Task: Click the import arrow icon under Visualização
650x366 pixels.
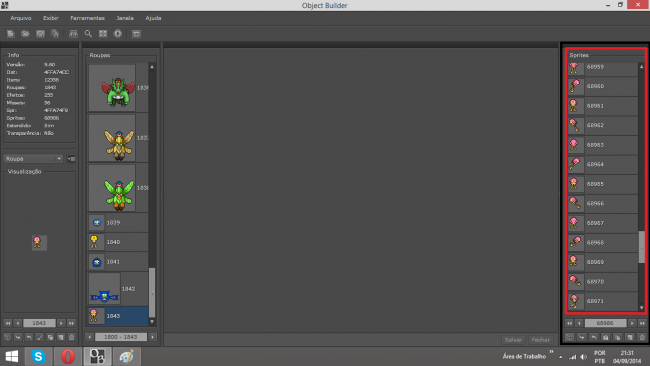Action: click(18, 337)
